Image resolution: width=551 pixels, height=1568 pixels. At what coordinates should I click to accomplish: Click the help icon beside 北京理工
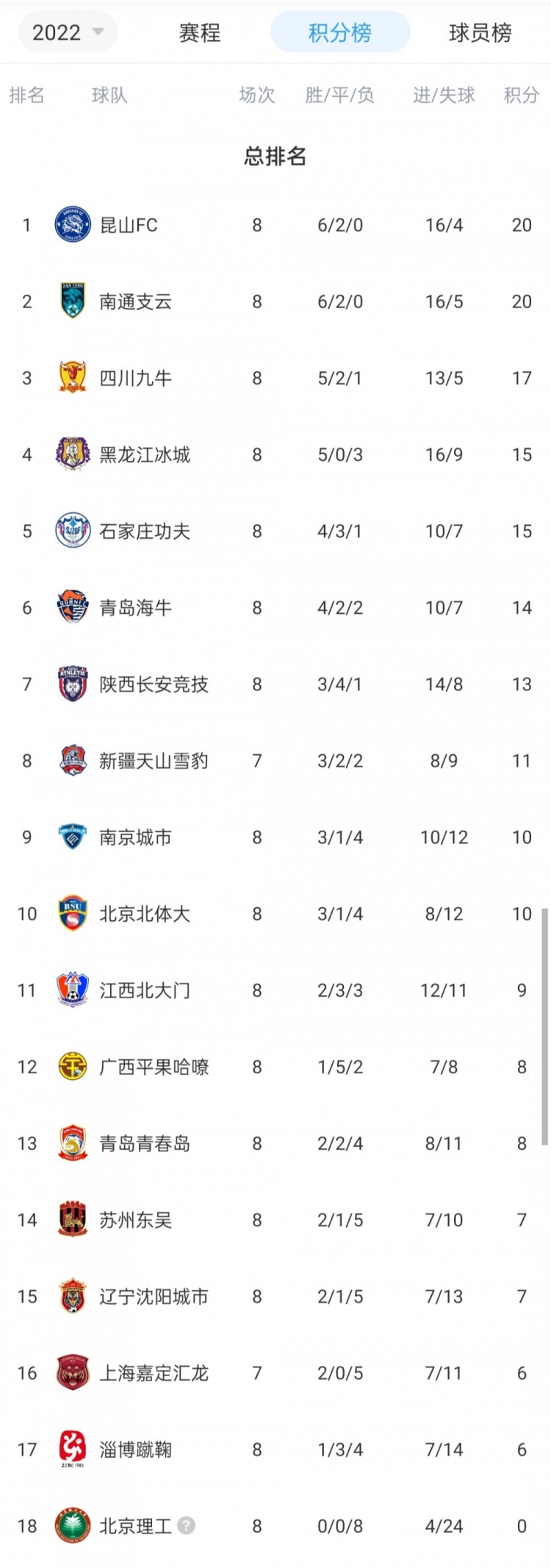click(187, 1525)
